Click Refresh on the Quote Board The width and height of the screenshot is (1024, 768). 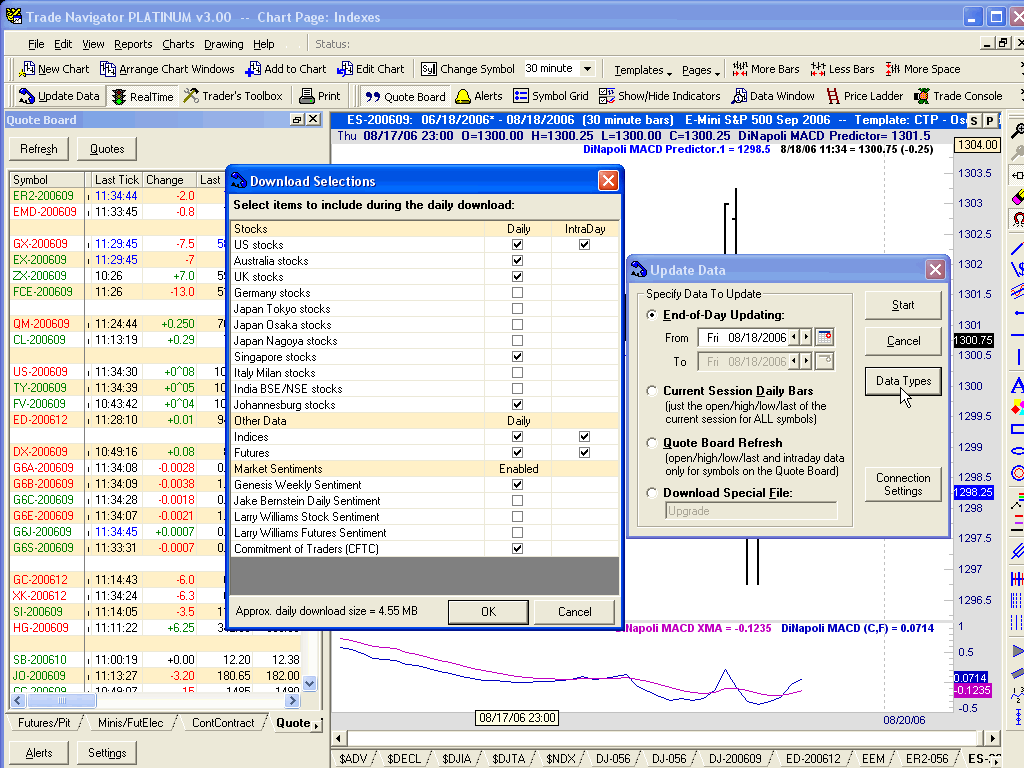coord(39,149)
